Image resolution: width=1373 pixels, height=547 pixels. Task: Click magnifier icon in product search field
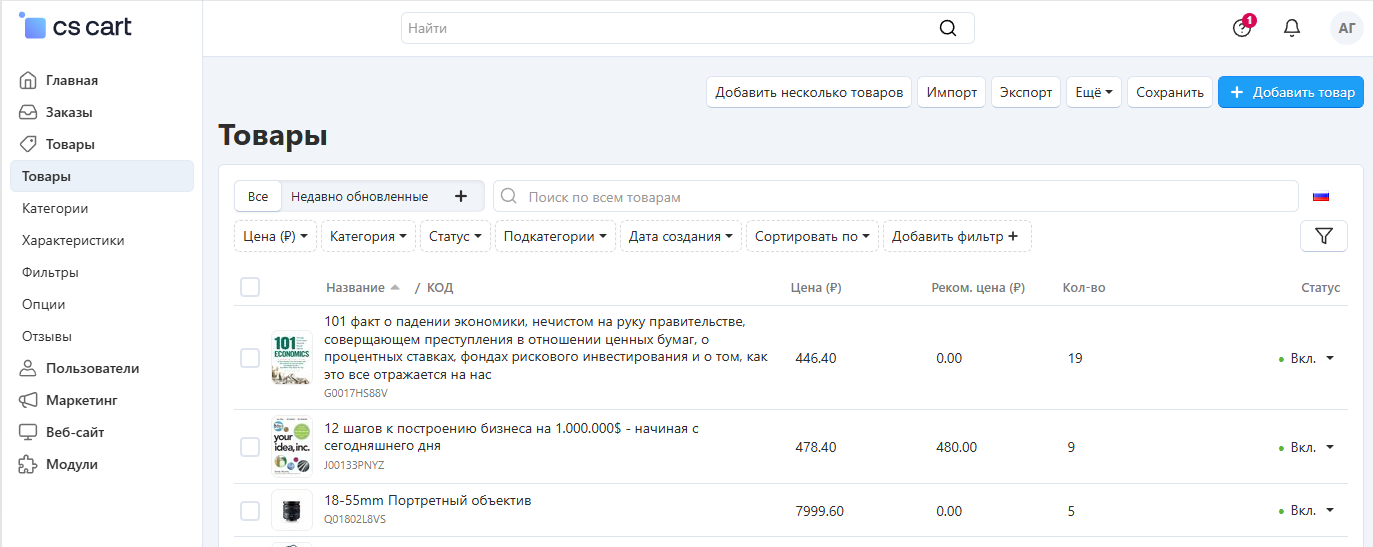click(x=509, y=196)
